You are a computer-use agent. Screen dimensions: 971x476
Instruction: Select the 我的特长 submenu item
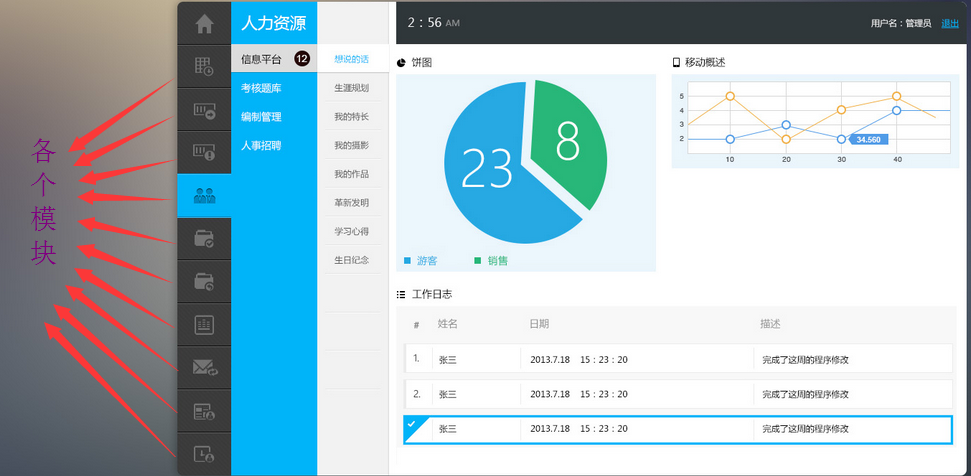tap(352, 117)
